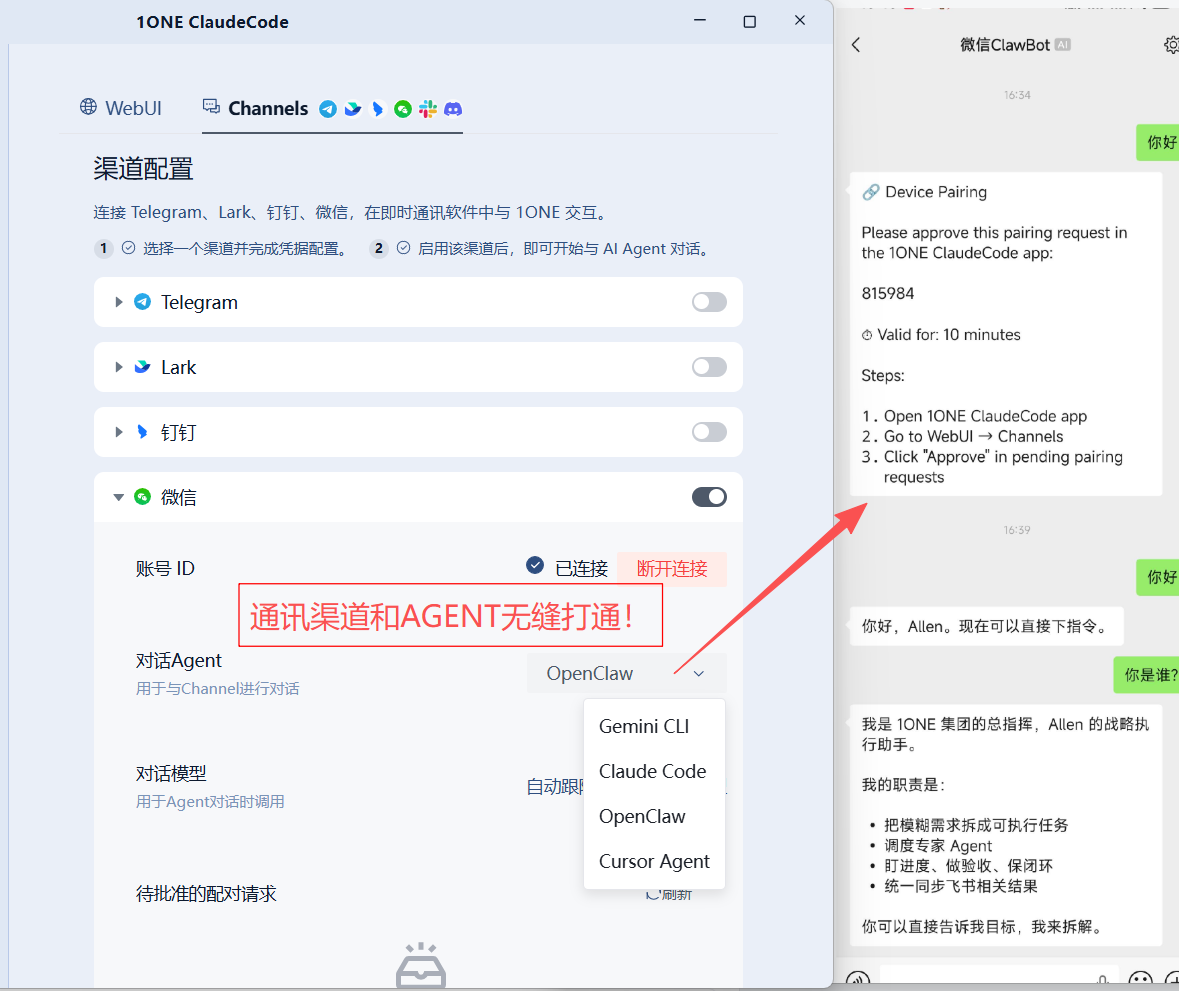Expand the Telegram row disclosure triangle
1179x991 pixels.
(x=119, y=302)
